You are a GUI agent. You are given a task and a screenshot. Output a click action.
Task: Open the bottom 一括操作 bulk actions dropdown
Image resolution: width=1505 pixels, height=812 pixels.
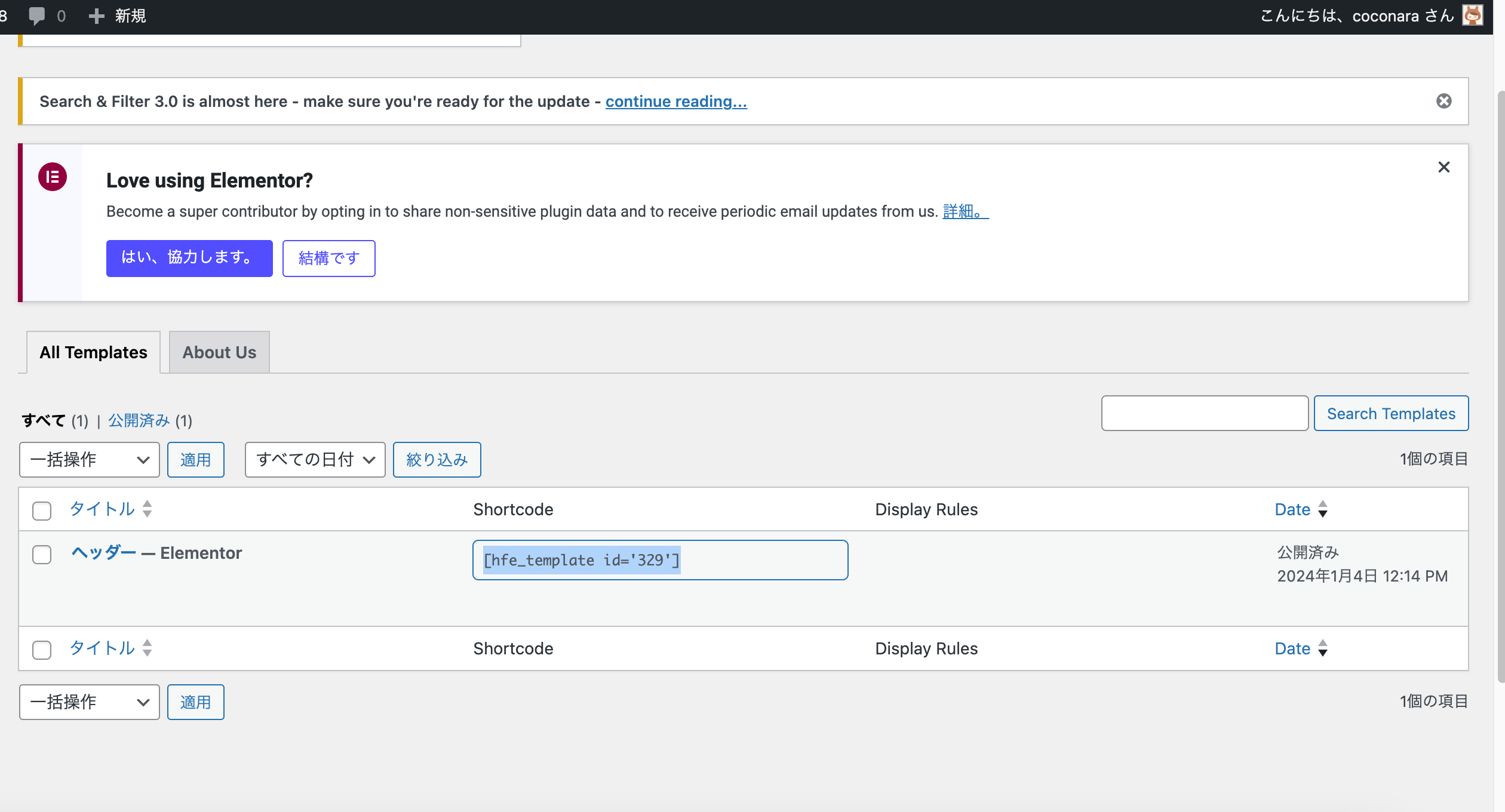[90, 702]
